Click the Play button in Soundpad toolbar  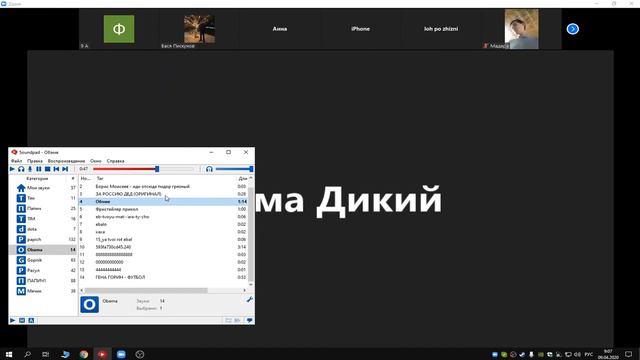click(x=12, y=169)
